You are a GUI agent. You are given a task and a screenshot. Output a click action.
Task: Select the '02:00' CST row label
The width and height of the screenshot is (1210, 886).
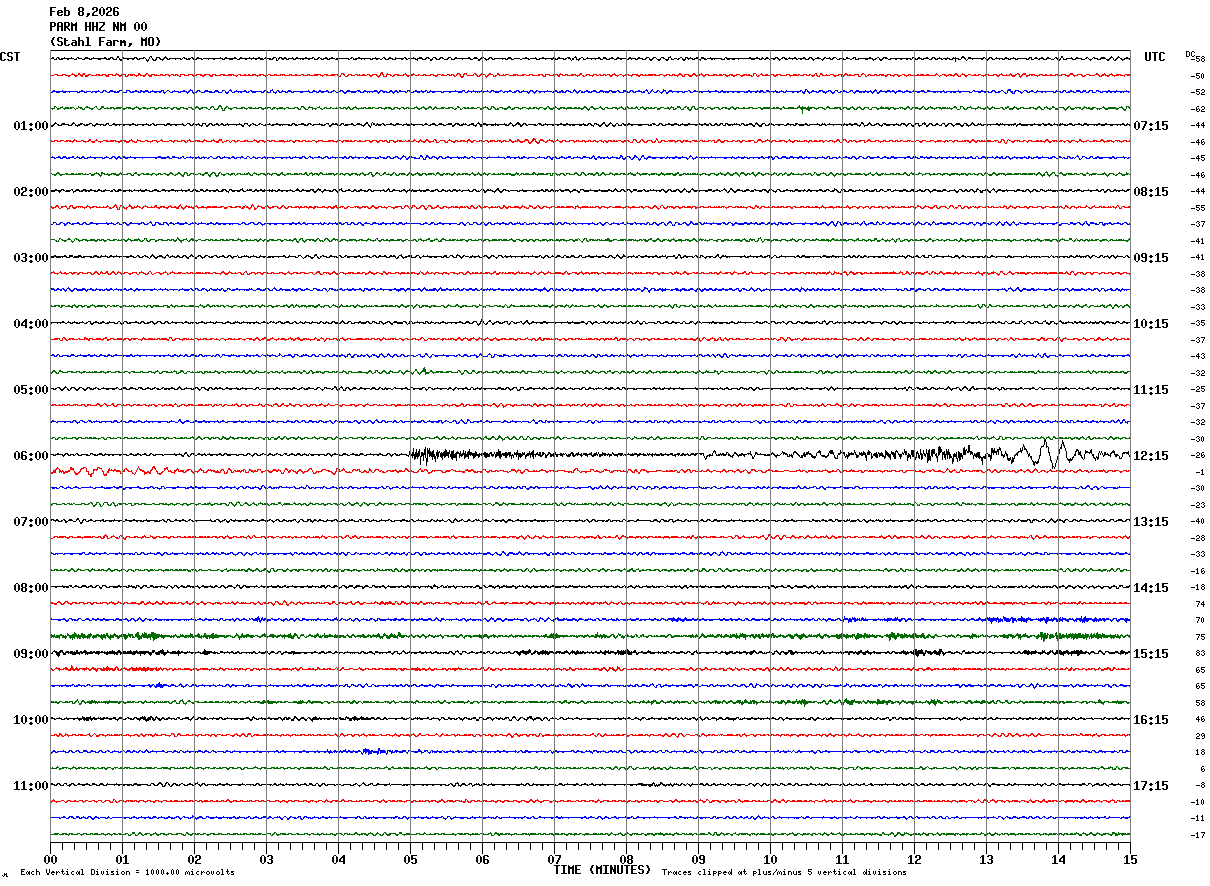[x=31, y=192]
